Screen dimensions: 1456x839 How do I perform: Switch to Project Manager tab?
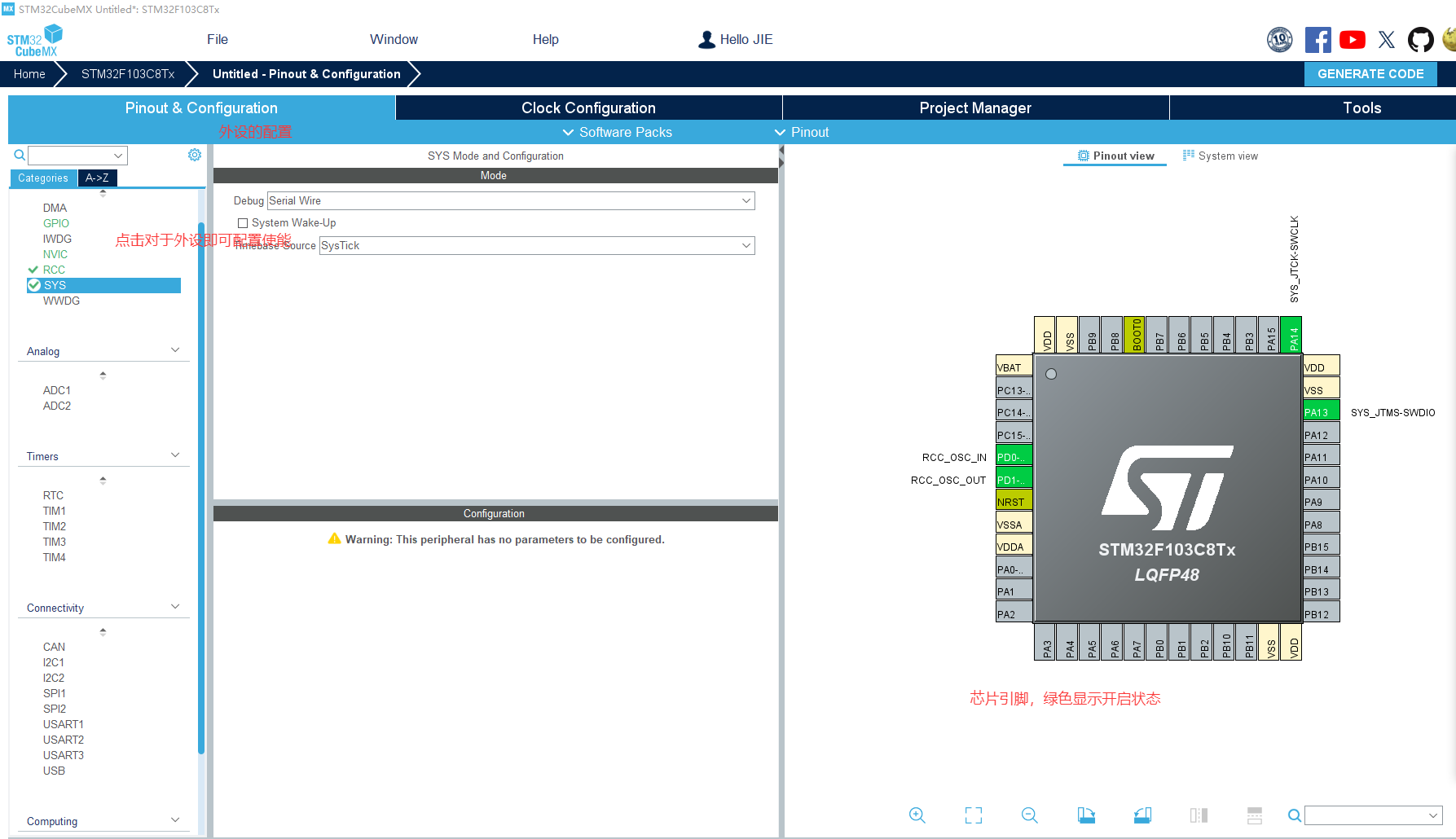[975, 108]
